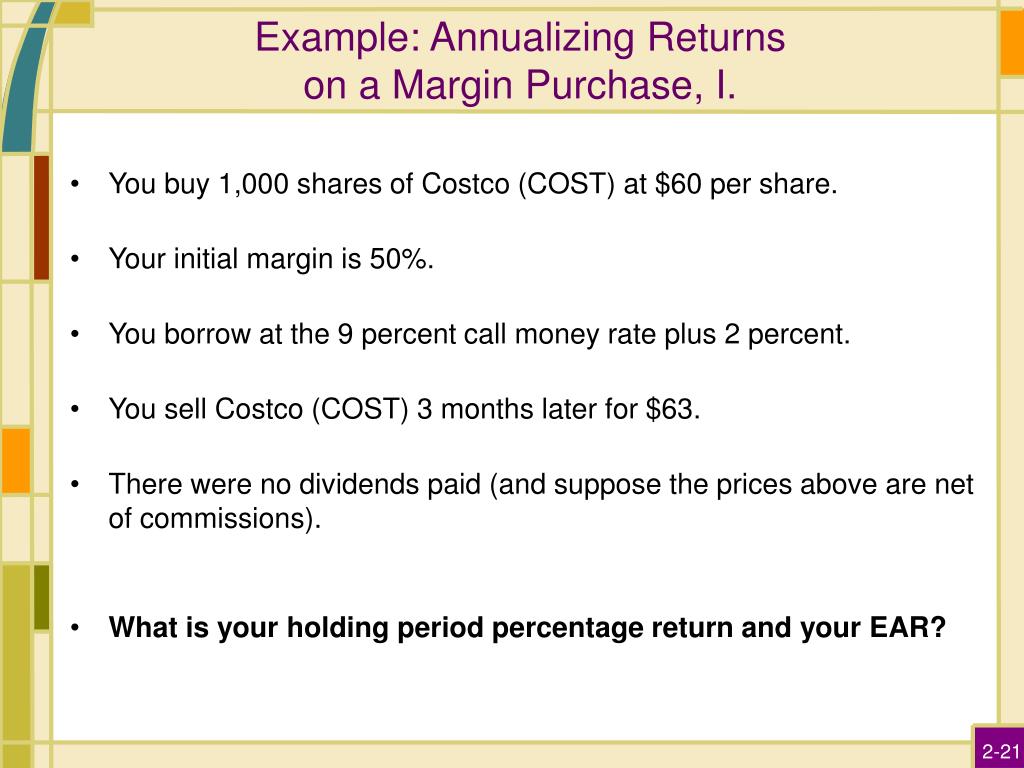Select the "on a Margin Purchase, I." title line

click(520, 87)
